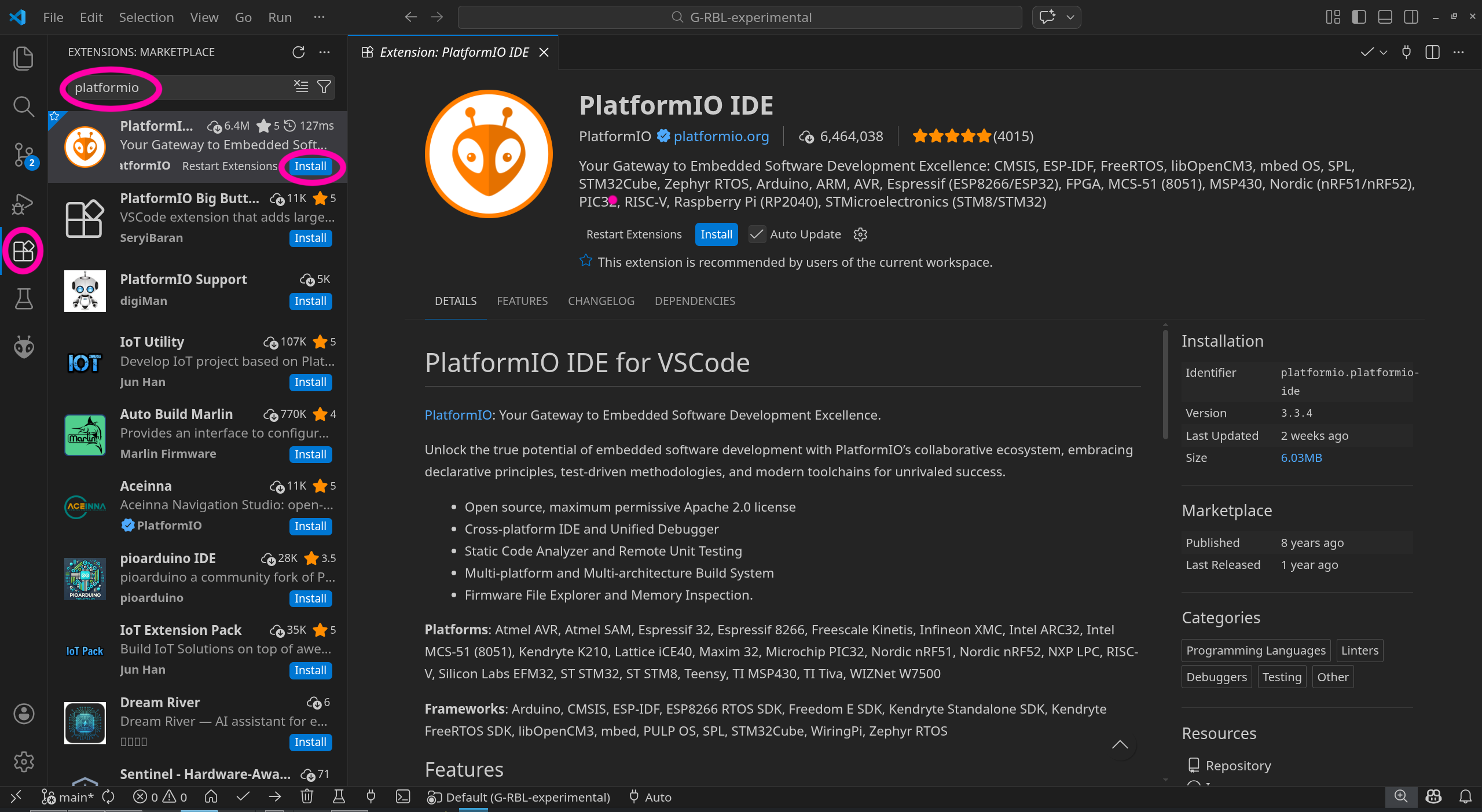Switch to the CHANGELOG tab

[601, 301]
